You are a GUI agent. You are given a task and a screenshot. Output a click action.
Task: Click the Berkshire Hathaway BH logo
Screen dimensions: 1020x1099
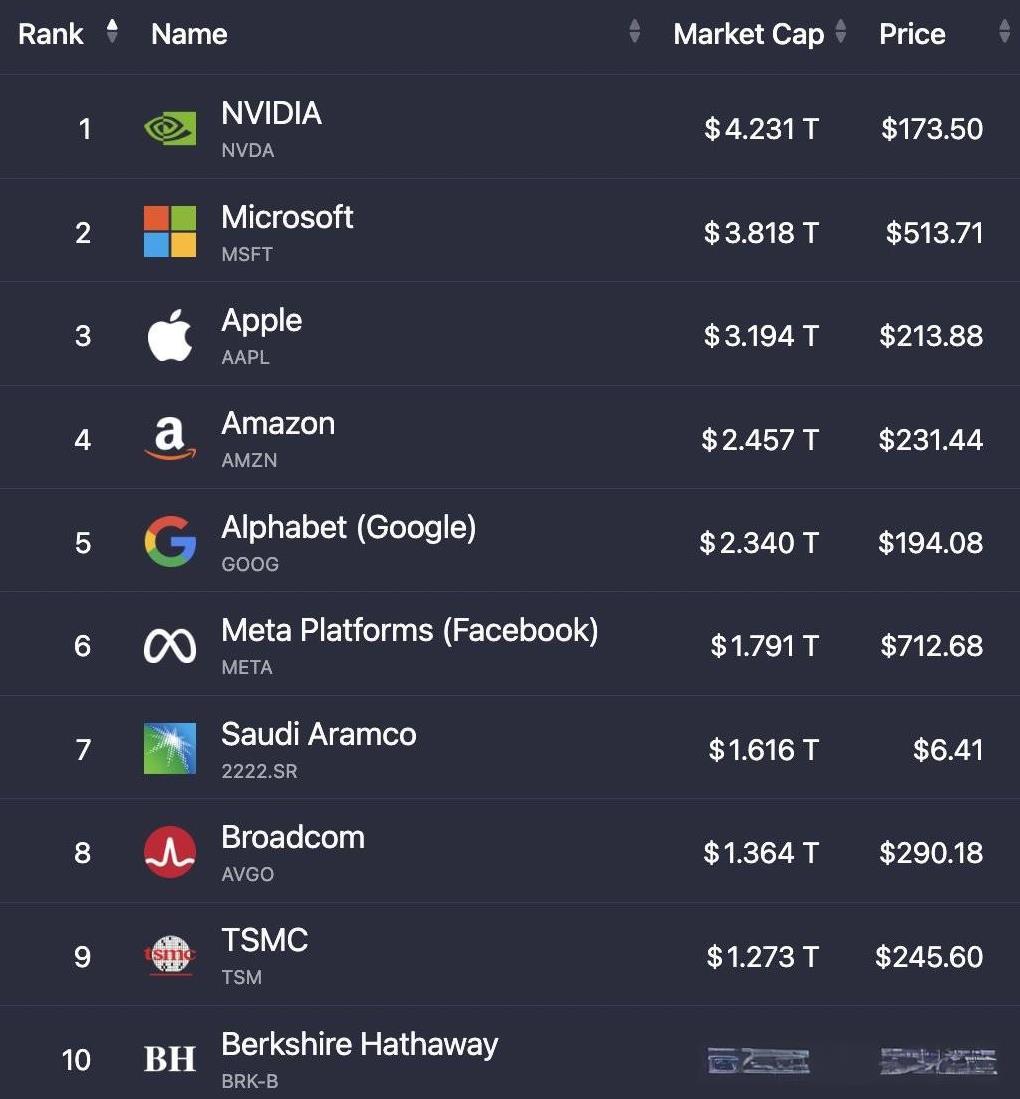170,1059
